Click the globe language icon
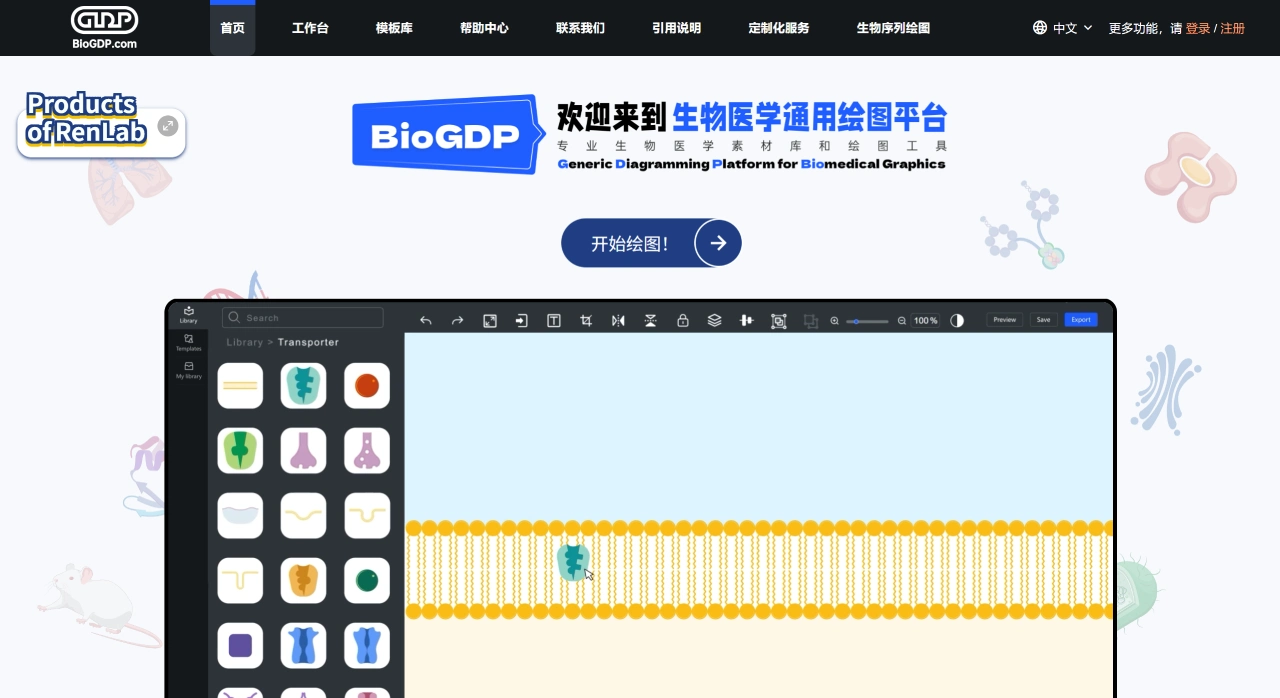Viewport: 1280px width, 698px height. click(1040, 28)
